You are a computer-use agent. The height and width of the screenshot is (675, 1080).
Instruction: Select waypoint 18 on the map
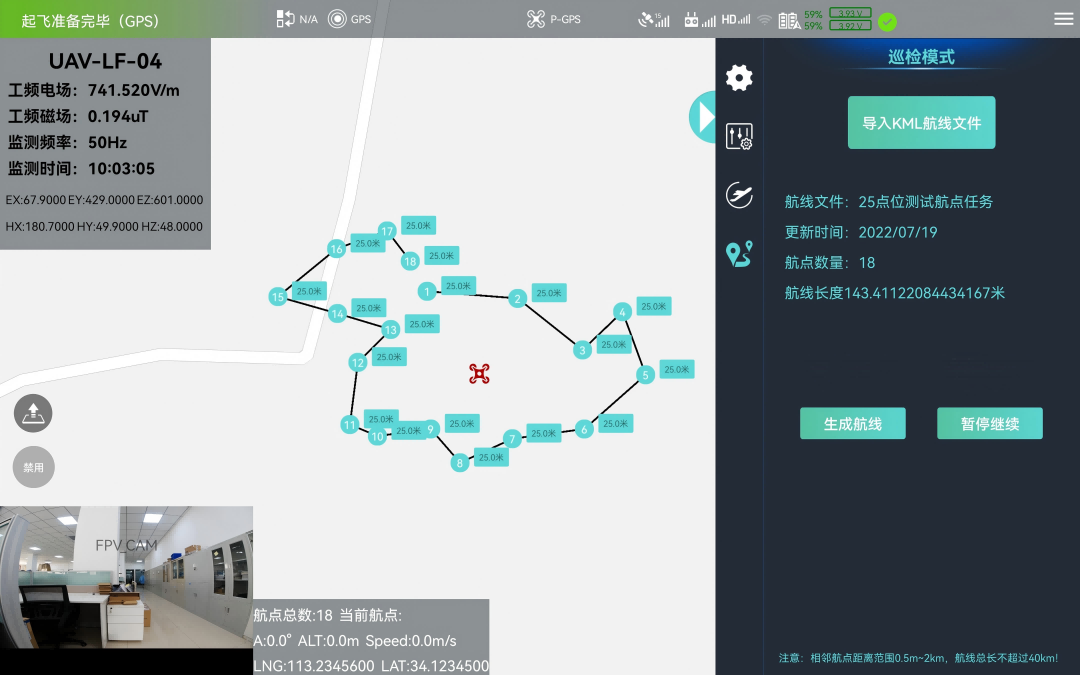coord(409,261)
